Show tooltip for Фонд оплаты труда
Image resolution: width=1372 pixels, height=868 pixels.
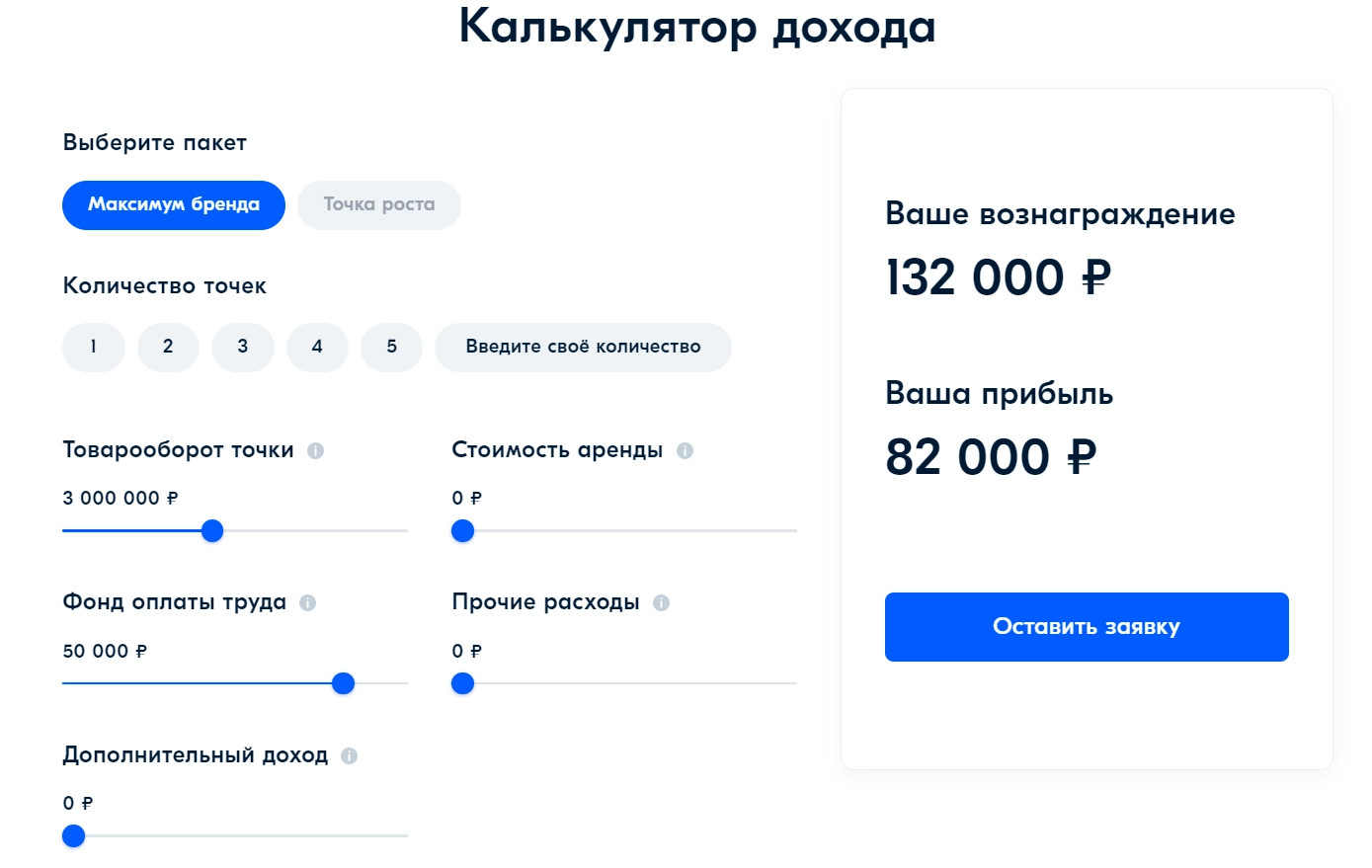coord(308,602)
